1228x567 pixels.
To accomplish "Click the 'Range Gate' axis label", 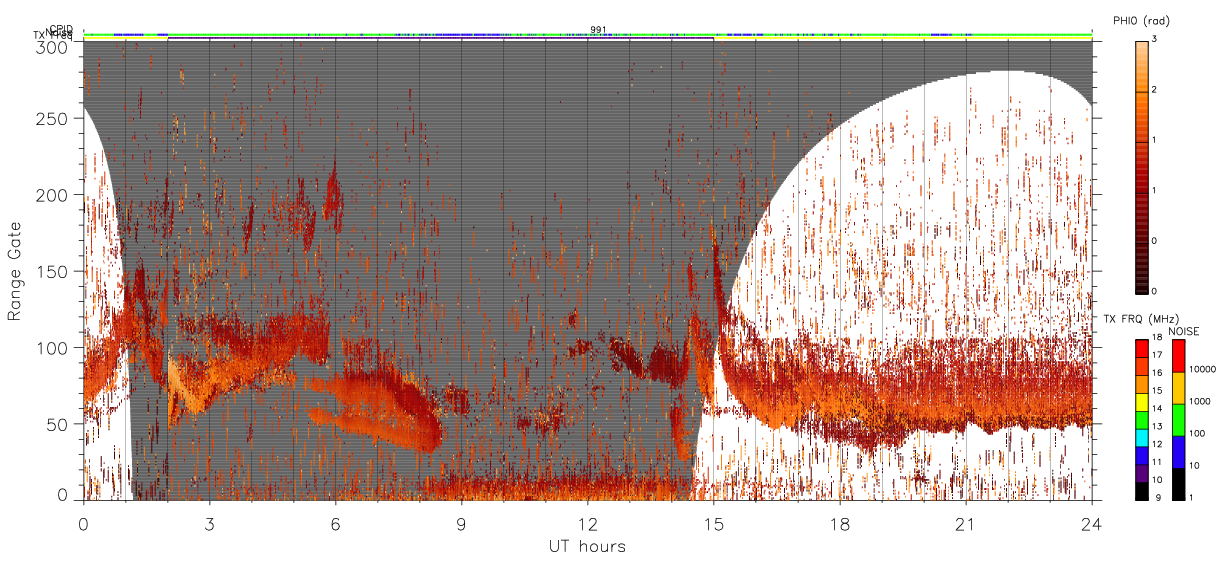I will [15, 272].
